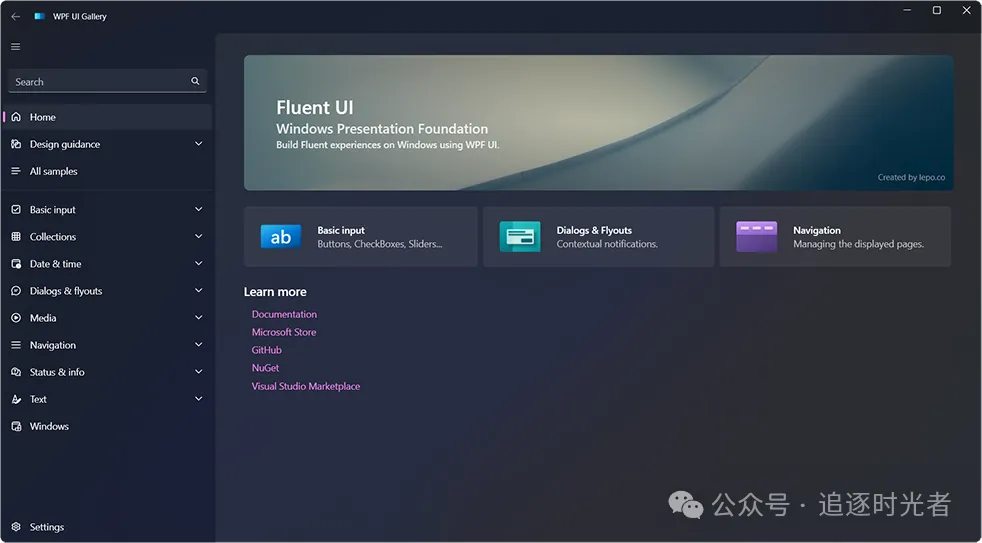
Task: Click the Basic input checkbox icon in sidebar
Action: pos(16,210)
